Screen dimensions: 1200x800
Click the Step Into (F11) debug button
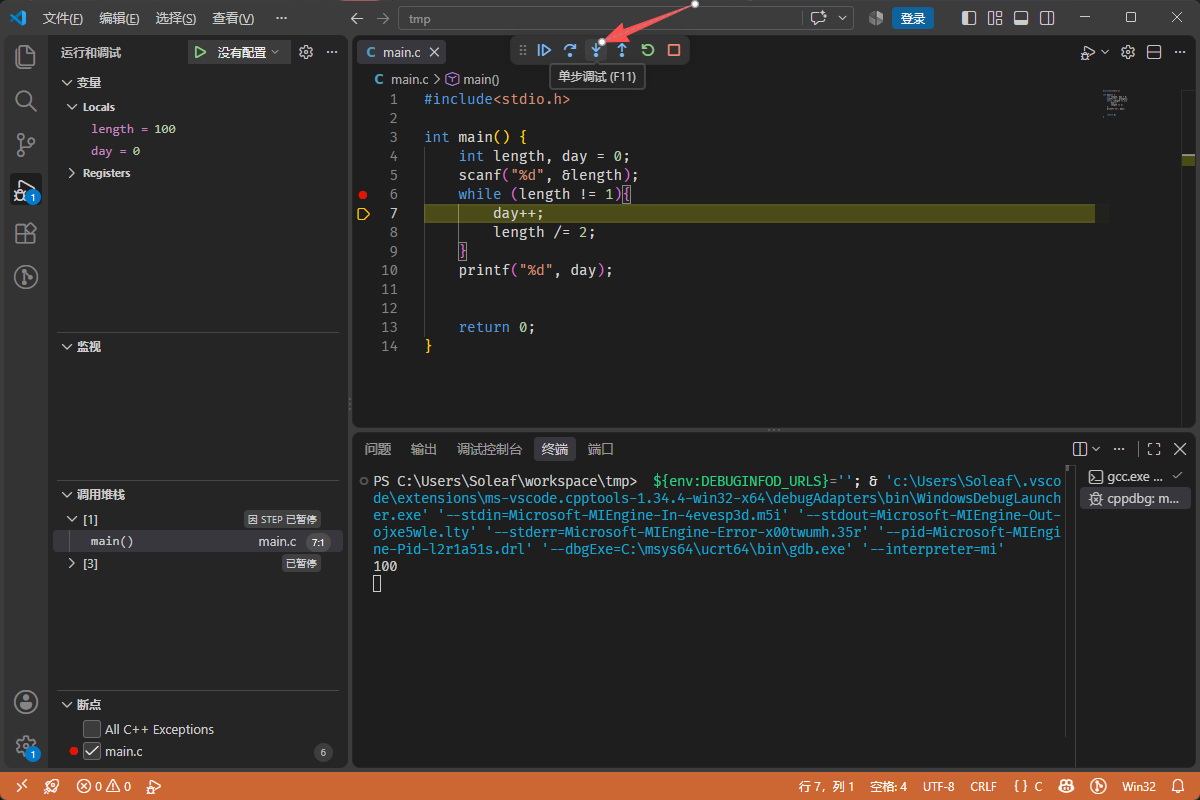point(596,50)
